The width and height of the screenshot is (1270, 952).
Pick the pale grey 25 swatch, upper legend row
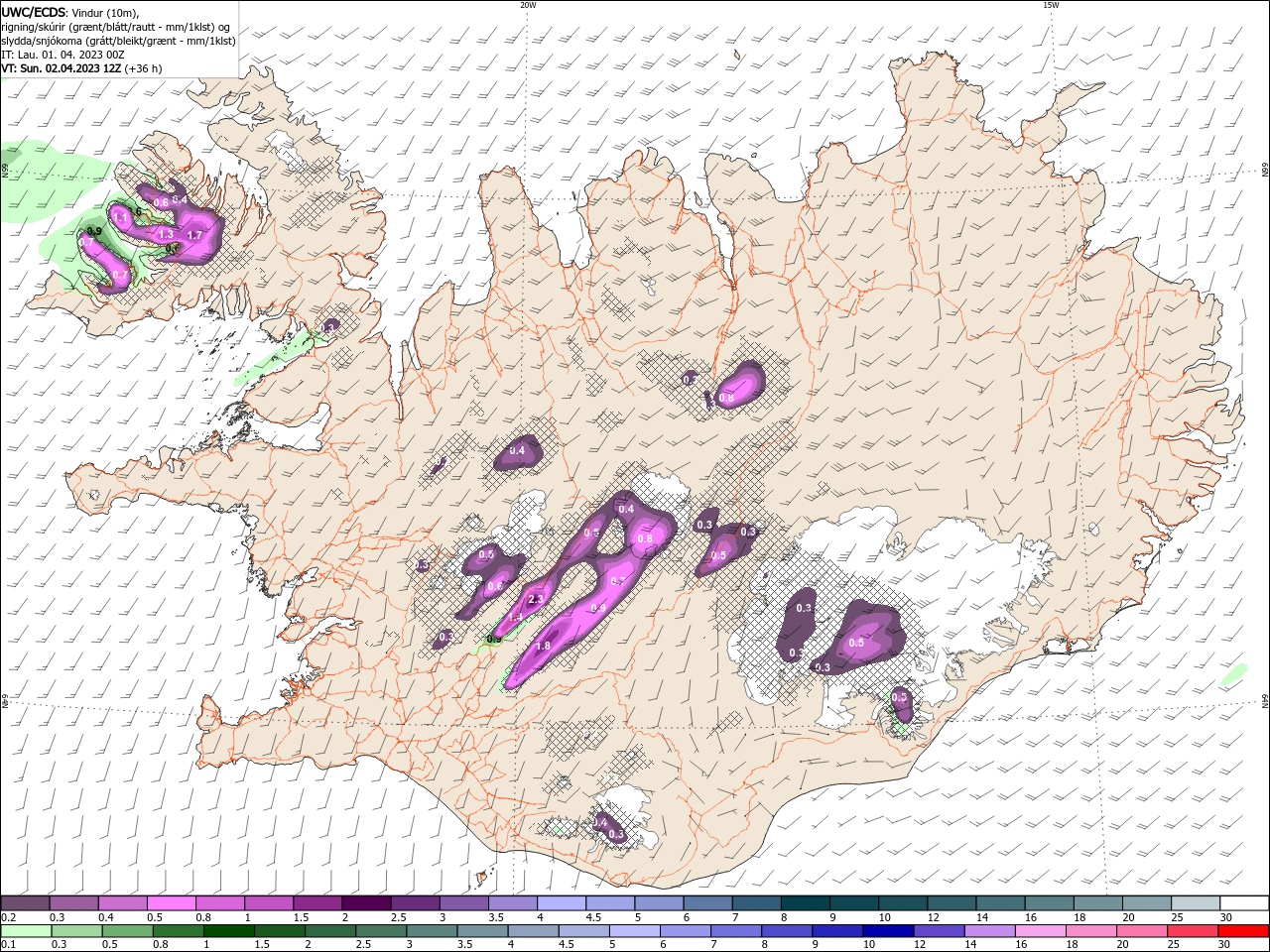pos(1195,903)
